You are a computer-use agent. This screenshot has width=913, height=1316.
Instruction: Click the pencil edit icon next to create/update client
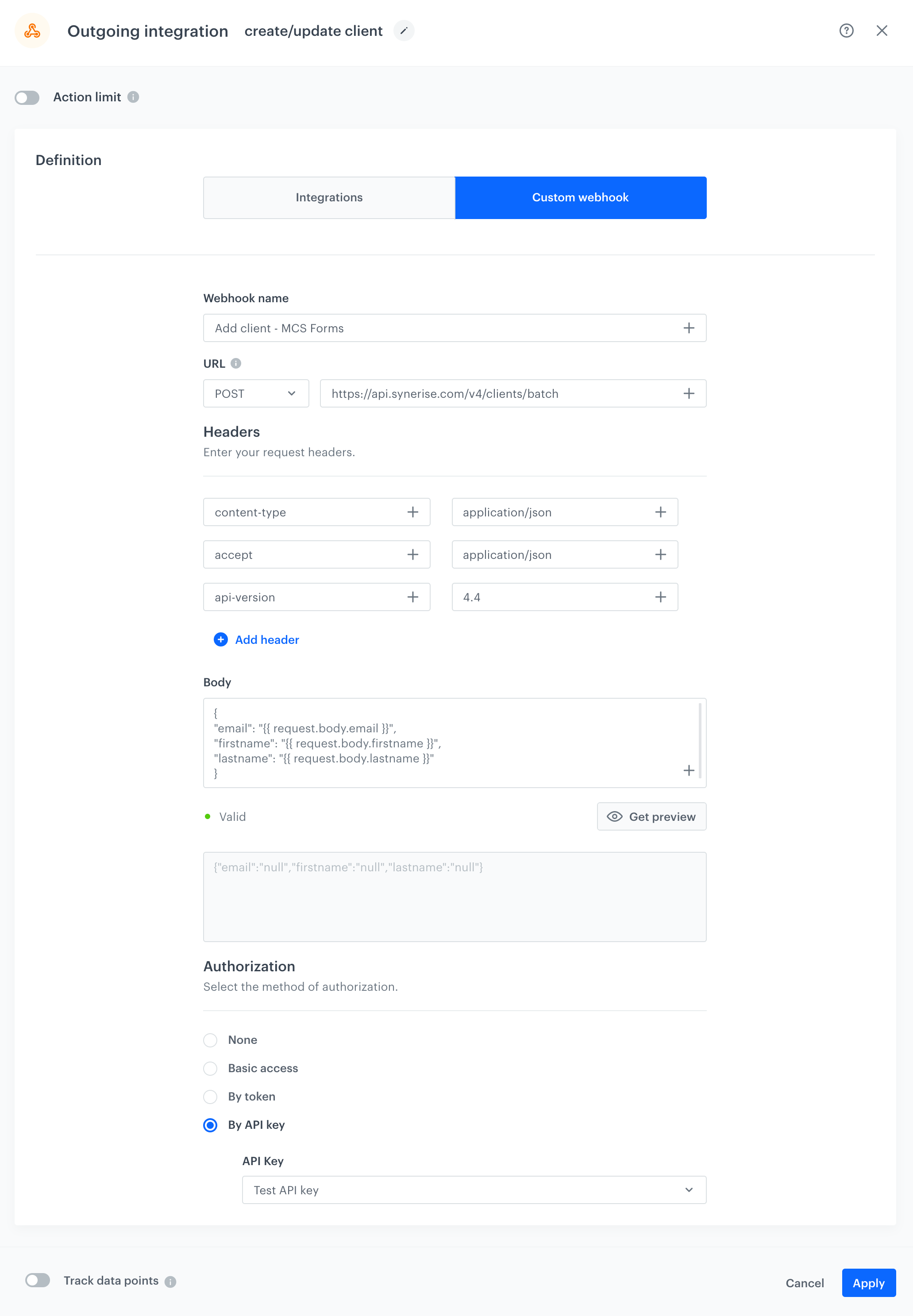click(404, 31)
